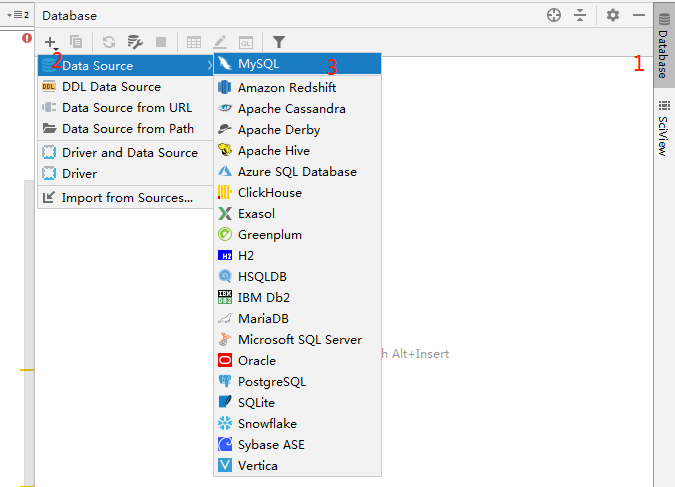Image resolution: width=675 pixels, height=487 pixels.
Task: Click the Stop square icon
Action: click(x=161, y=42)
